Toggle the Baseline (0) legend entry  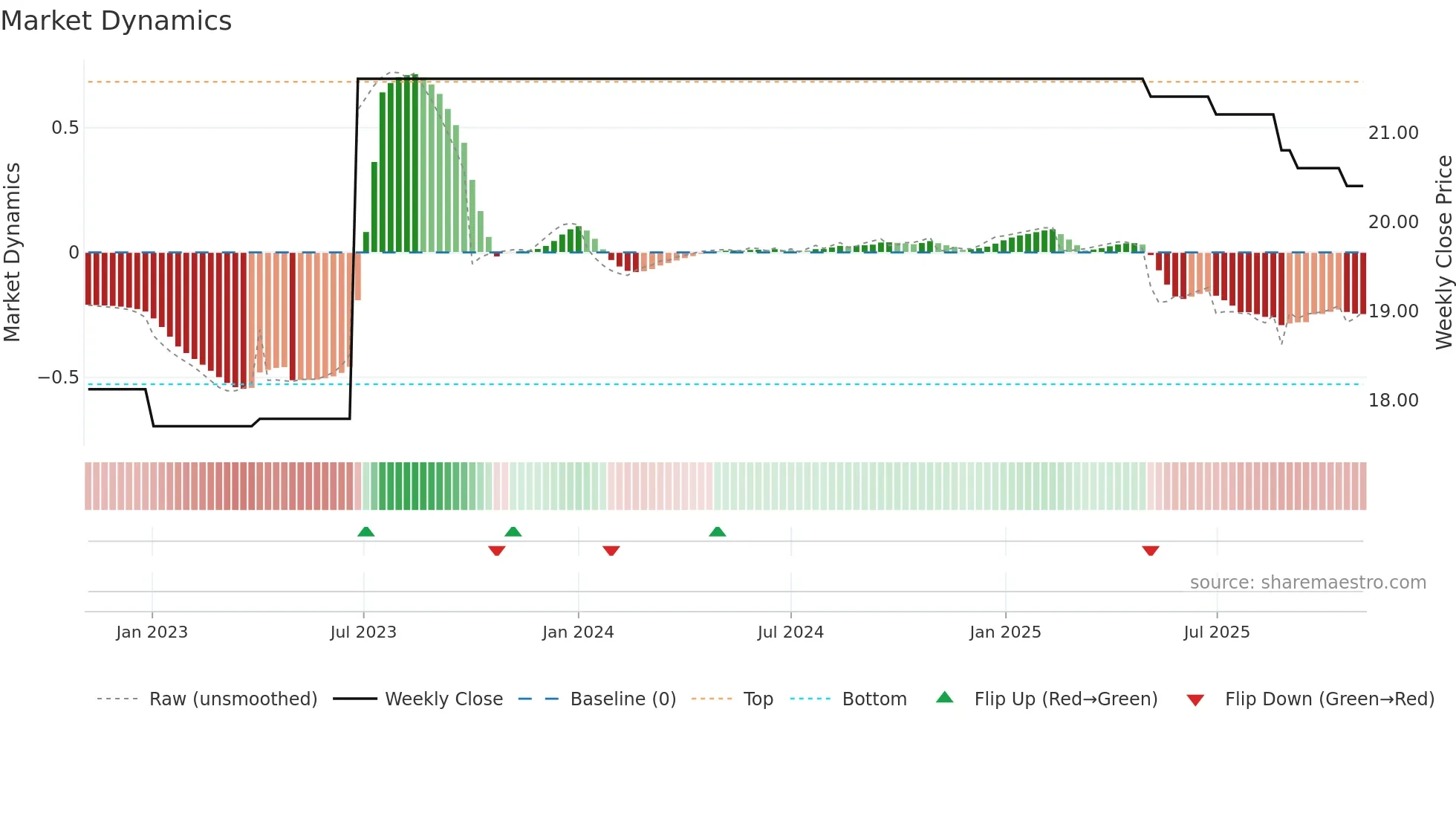[597, 699]
